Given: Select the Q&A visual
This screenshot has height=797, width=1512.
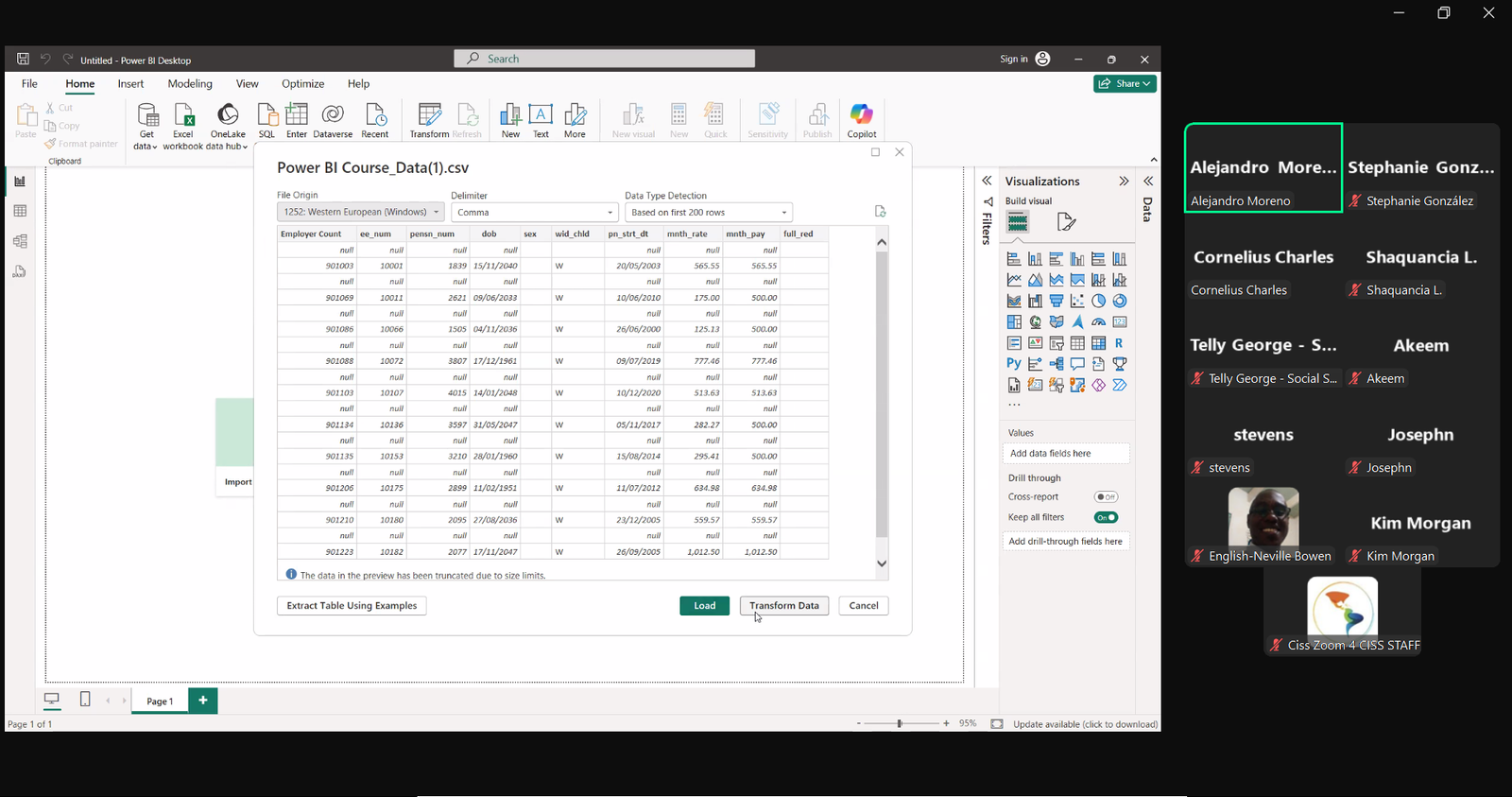Looking at the screenshot, I should (1077, 364).
